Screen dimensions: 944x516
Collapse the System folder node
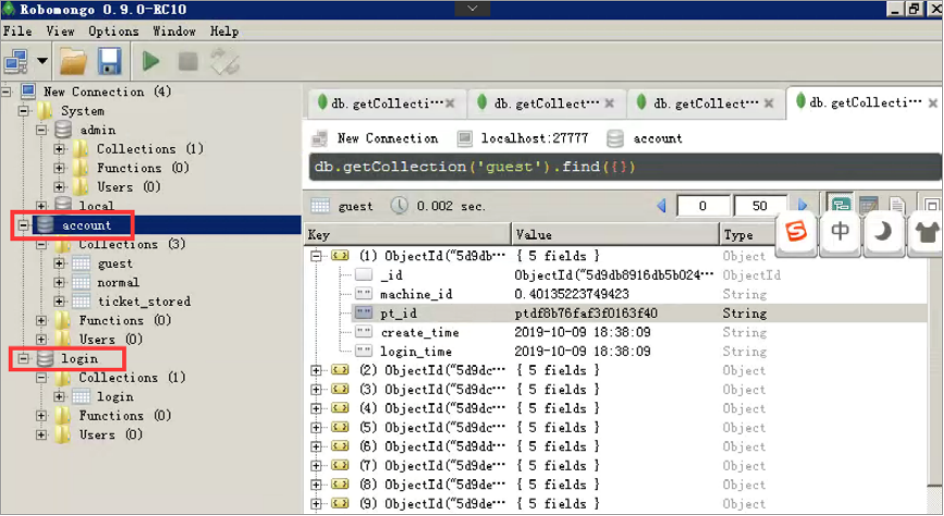point(23,111)
